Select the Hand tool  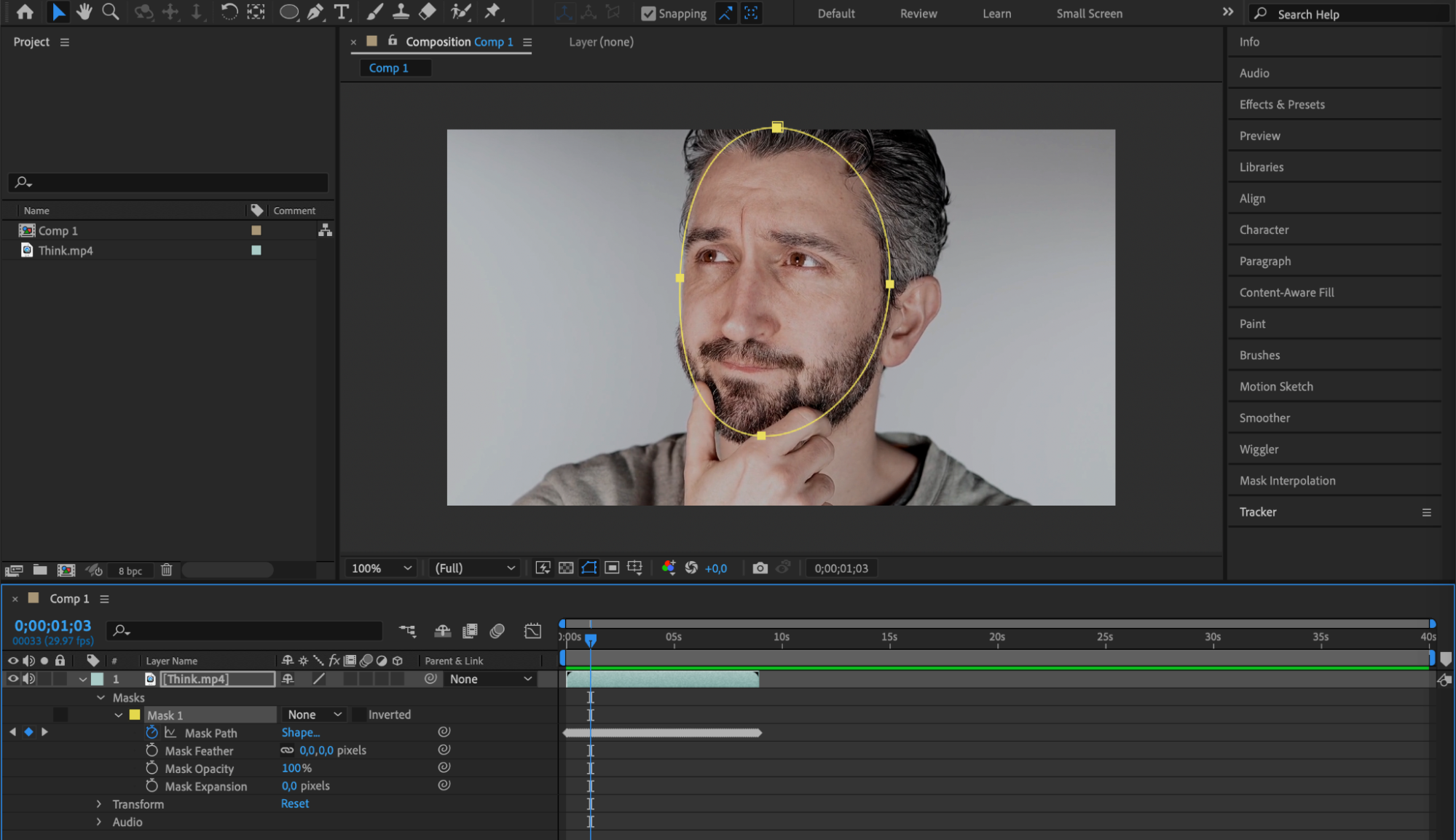click(x=84, y=12)
